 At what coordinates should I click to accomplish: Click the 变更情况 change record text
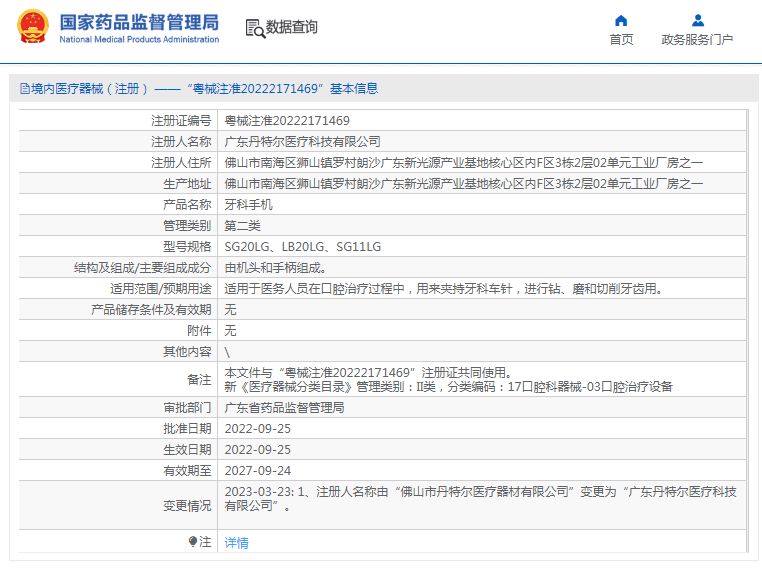(x=480, y=499)
